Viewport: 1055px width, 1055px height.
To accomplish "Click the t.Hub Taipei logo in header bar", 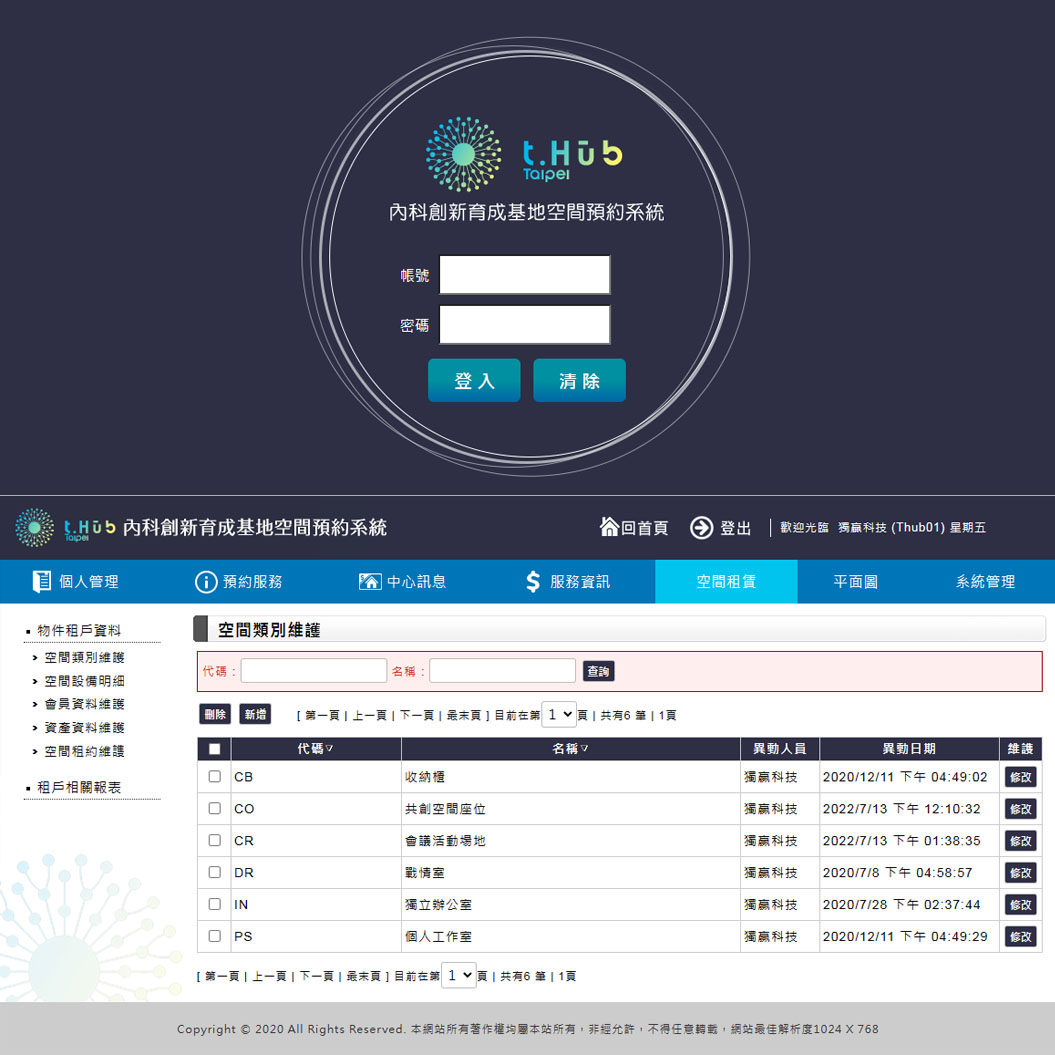I will pyautogui.click(x=65, y=528).
